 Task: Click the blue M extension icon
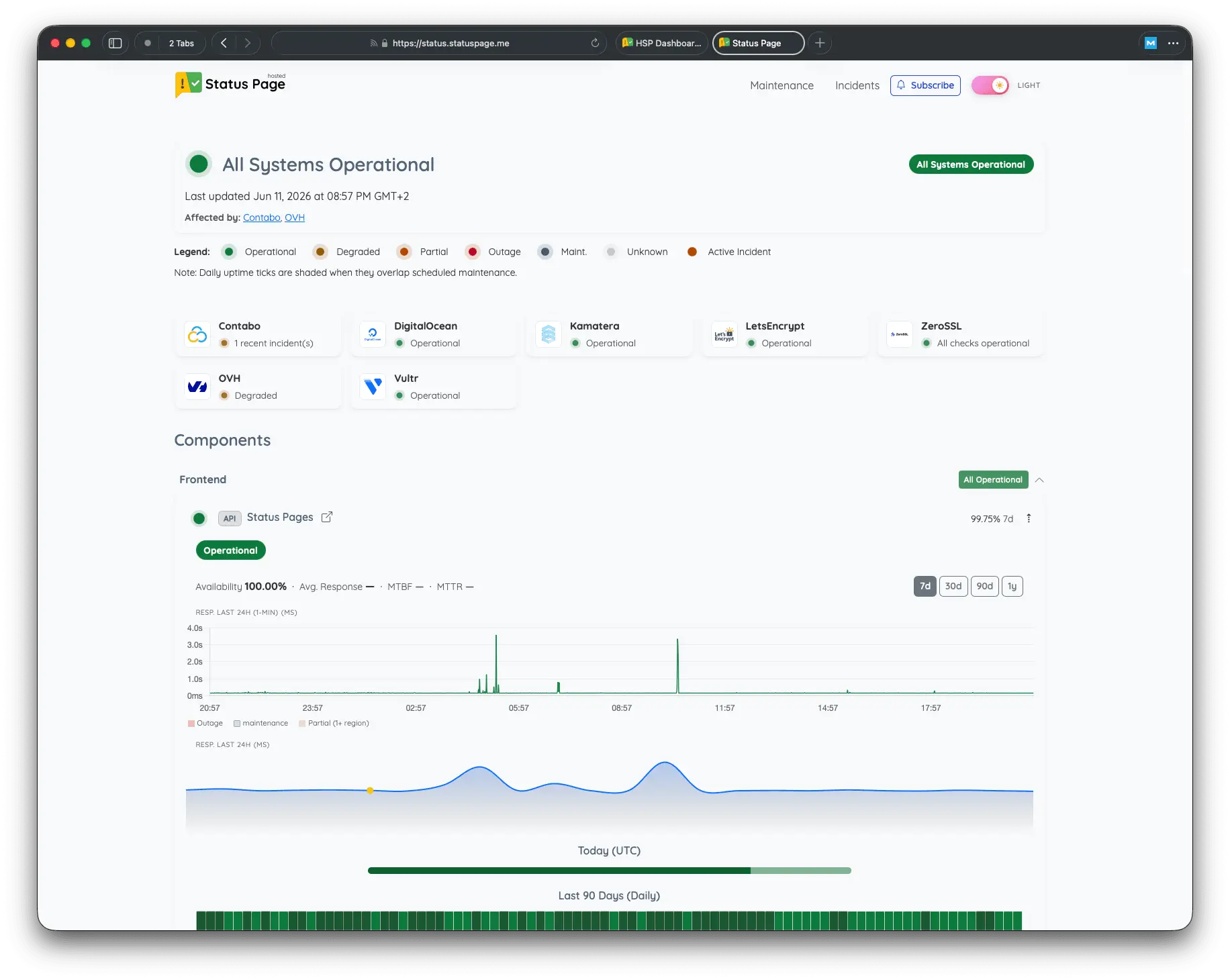pos(1151,43)
